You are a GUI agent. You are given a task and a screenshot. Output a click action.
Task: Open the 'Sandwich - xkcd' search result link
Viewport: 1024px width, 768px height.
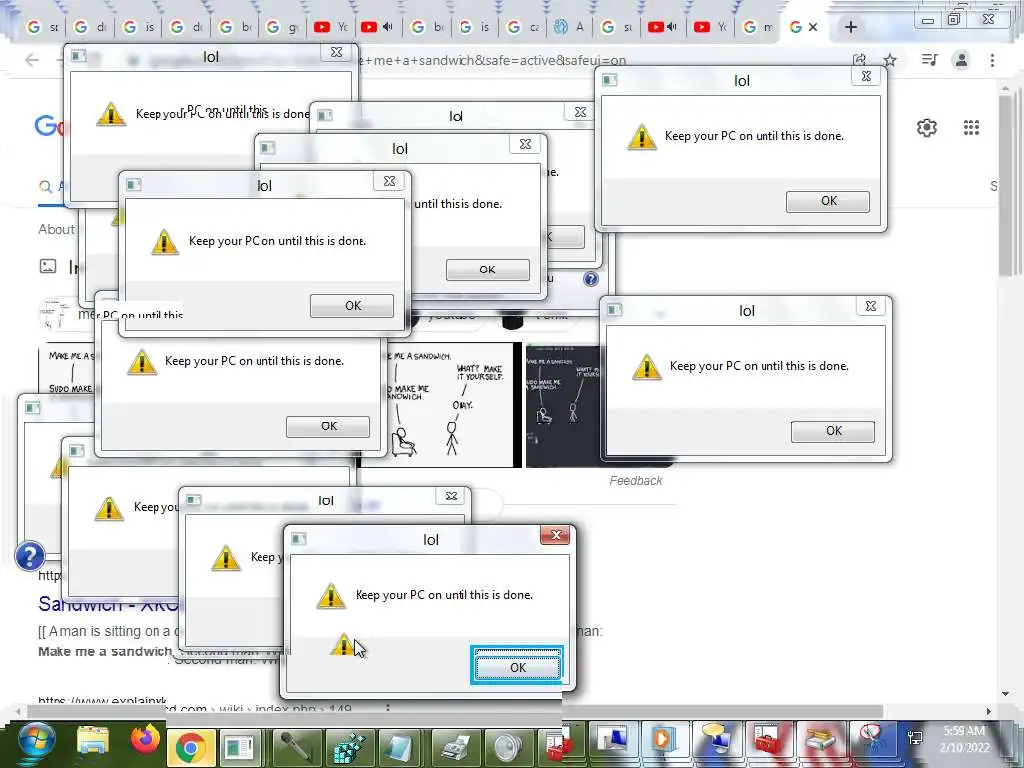[108, 604]
